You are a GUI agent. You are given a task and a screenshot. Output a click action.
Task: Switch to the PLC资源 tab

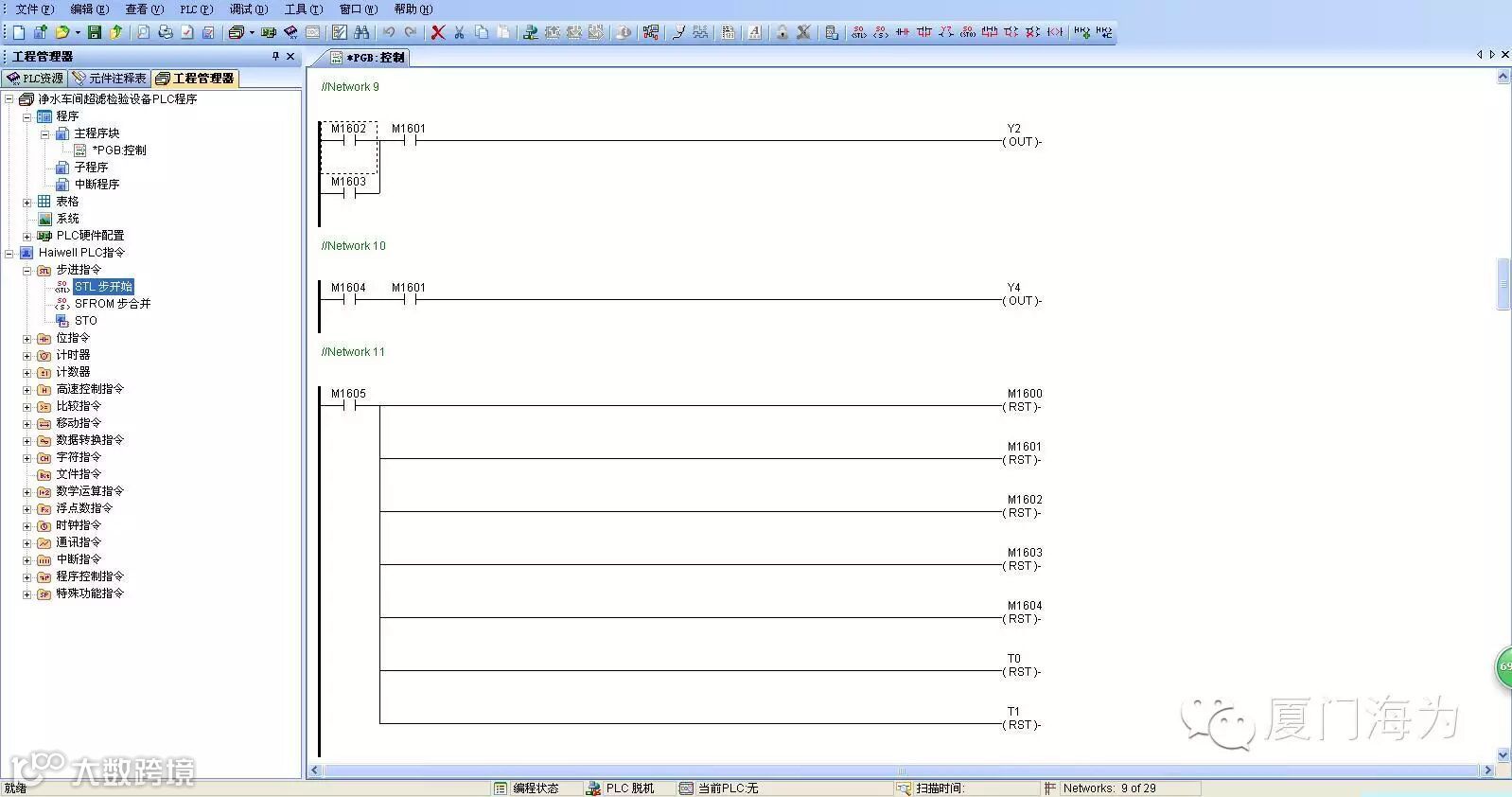[35, 79]
